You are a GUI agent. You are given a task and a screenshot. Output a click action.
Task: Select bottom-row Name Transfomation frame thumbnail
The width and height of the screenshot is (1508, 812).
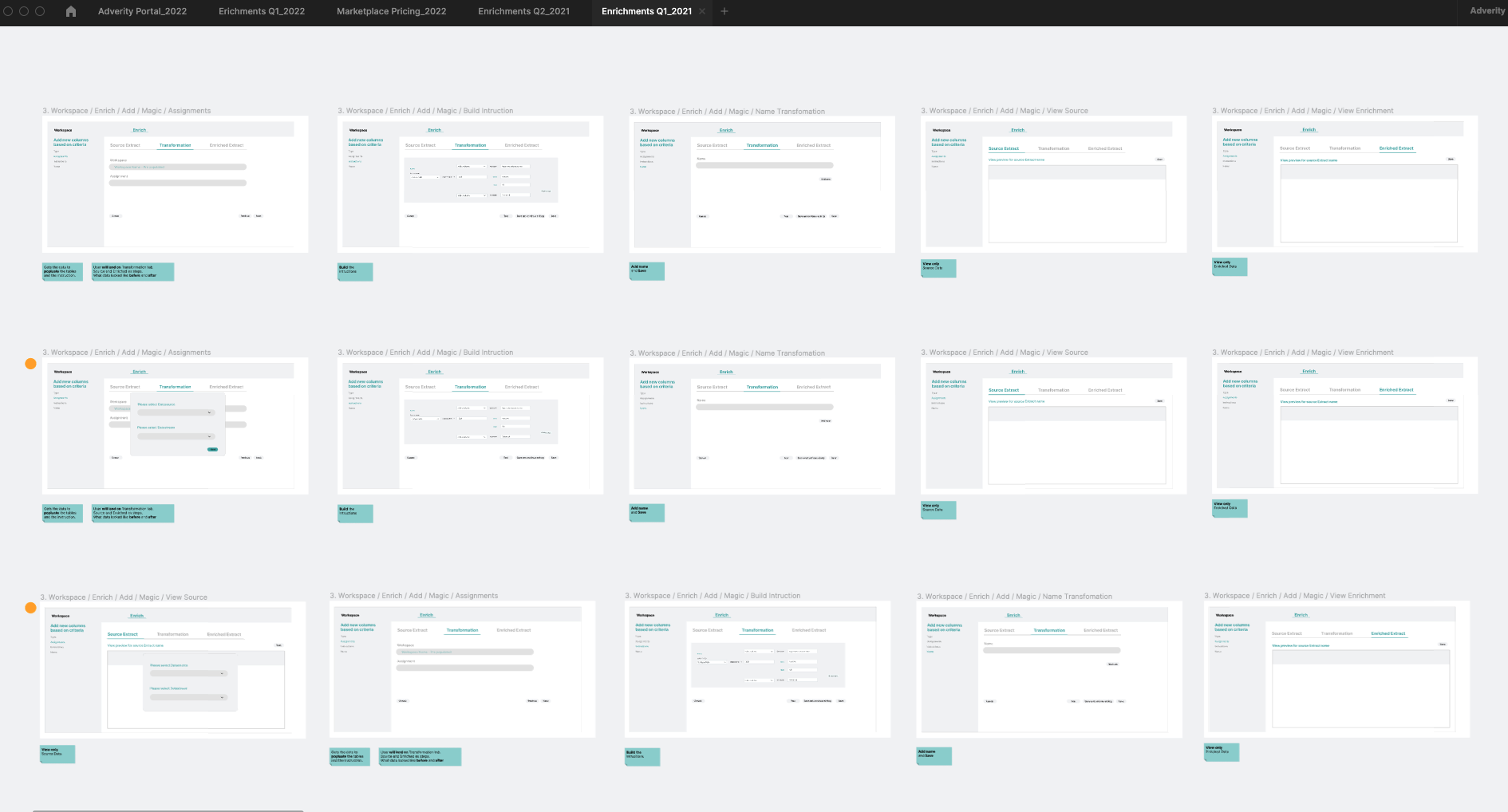click(x=1048, y=670)
